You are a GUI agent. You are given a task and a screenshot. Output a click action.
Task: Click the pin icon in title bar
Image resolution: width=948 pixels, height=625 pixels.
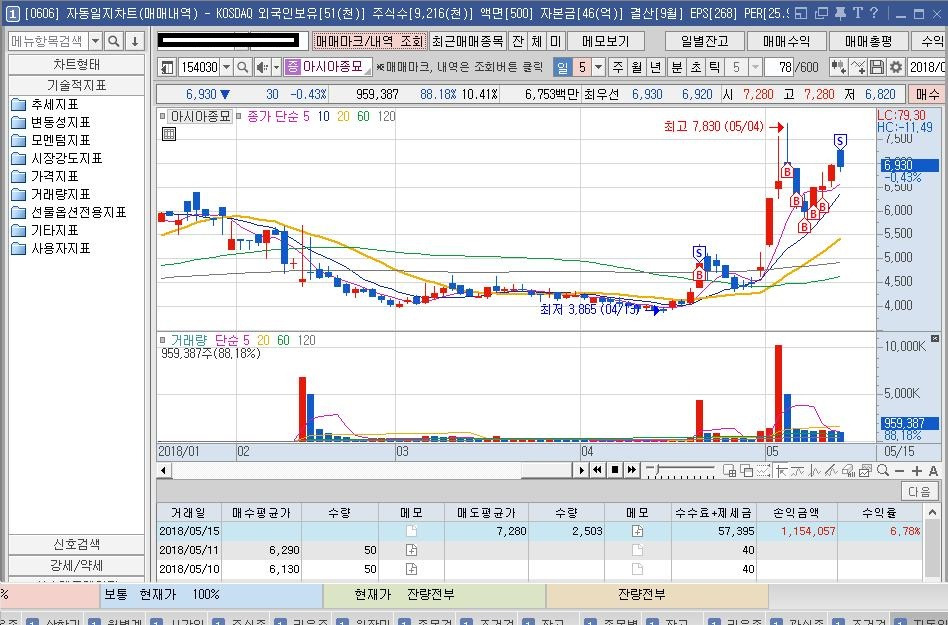tap(840, 13)
